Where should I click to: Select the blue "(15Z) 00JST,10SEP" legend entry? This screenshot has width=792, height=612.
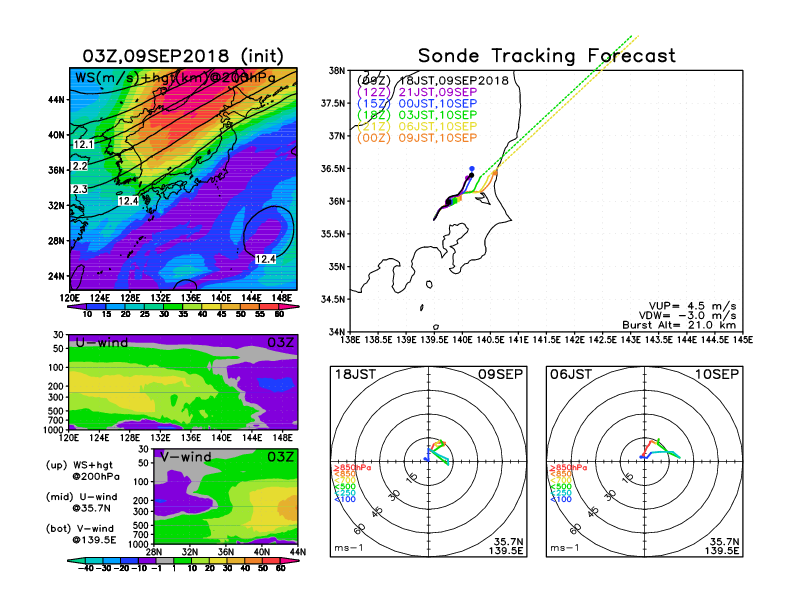point(417,104)
